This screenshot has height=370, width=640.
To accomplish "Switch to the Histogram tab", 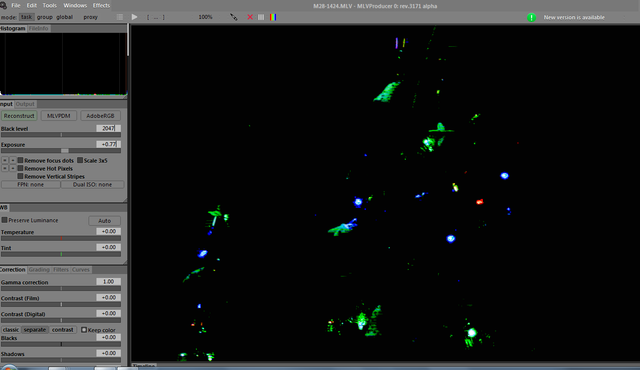I will tap(13, 29).
